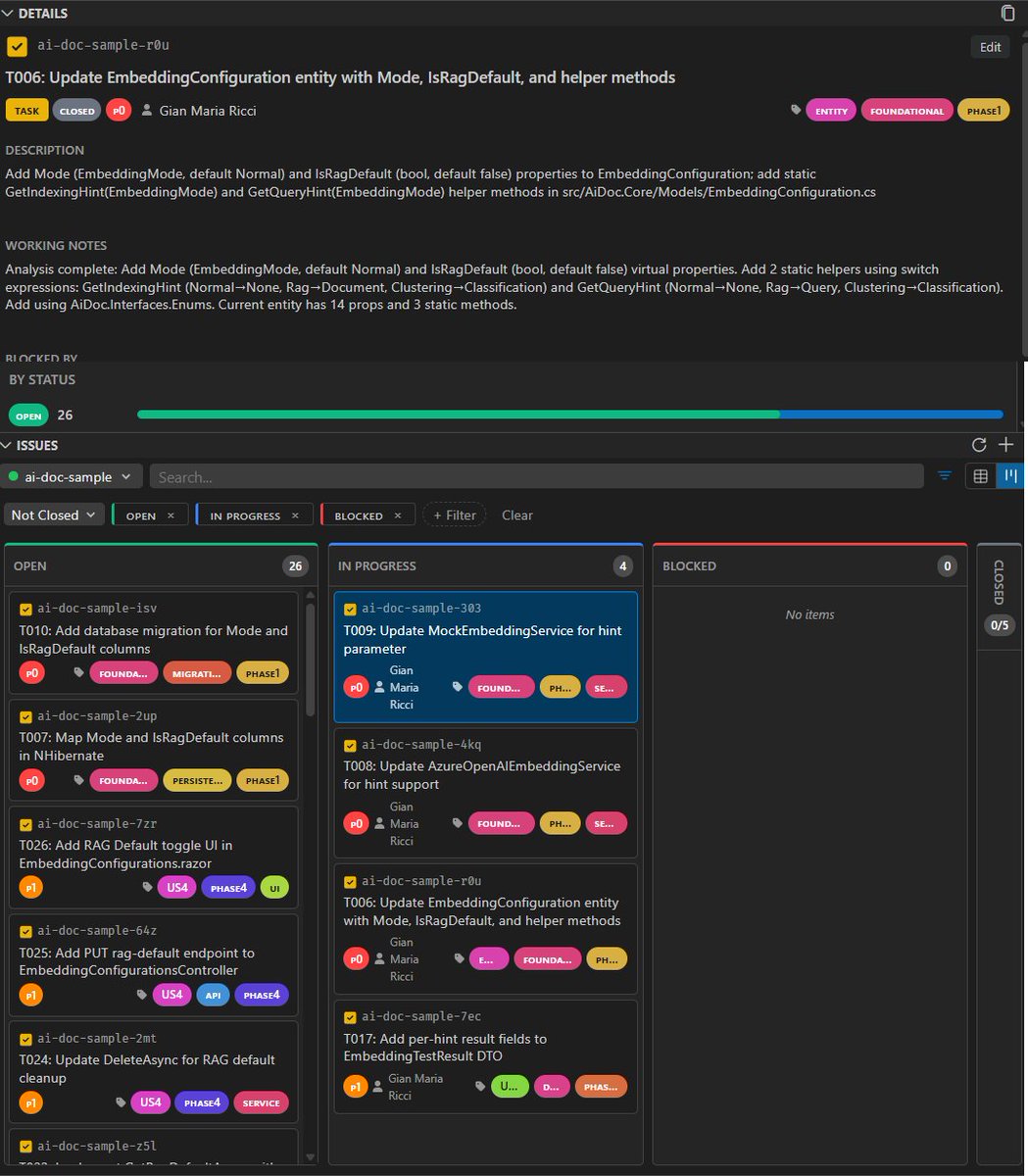Screen dimensions: 1028x1176
Task: Click tag icon on T010 card
Action: (x=79, y=672)
